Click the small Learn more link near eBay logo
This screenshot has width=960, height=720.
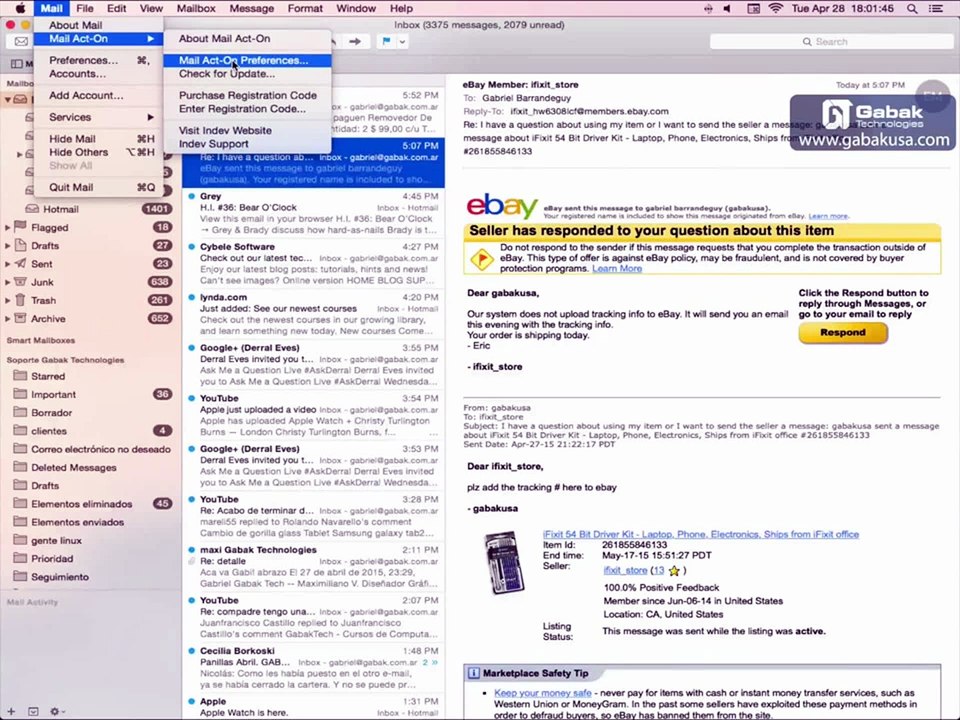828,216
